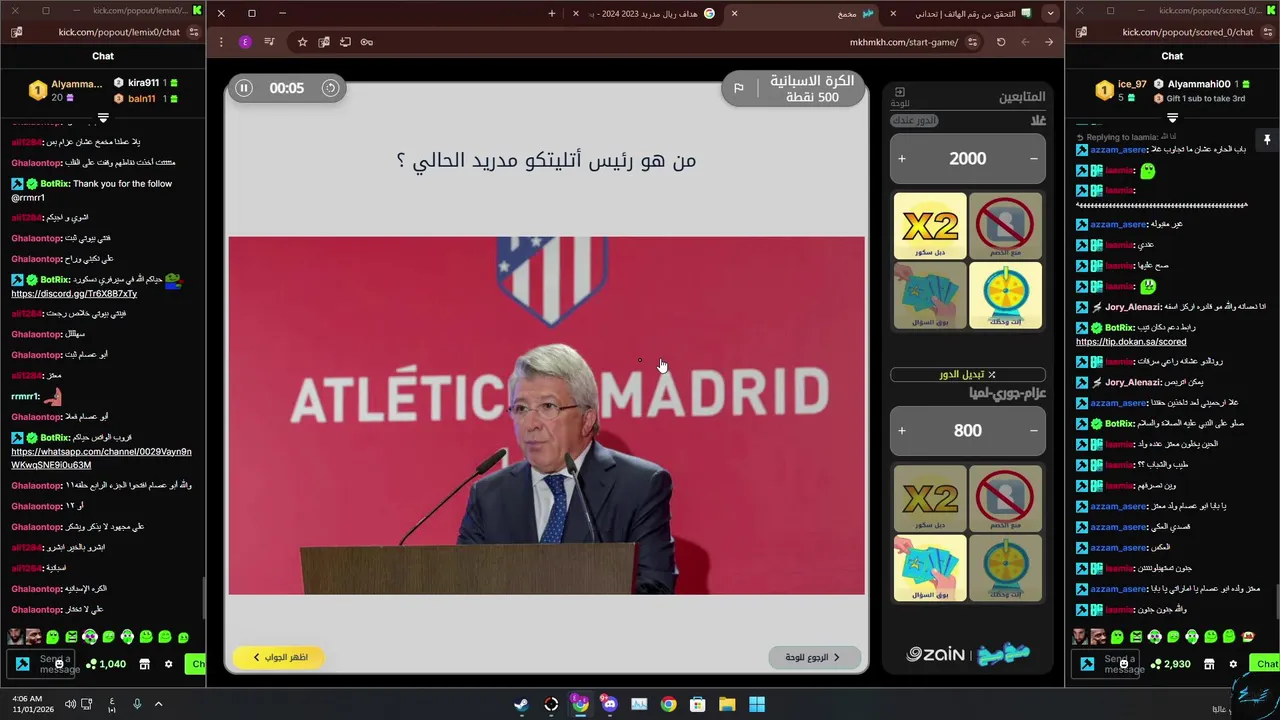
Task: Pause the question countdown timer
Action: click(x=244, y=88)
